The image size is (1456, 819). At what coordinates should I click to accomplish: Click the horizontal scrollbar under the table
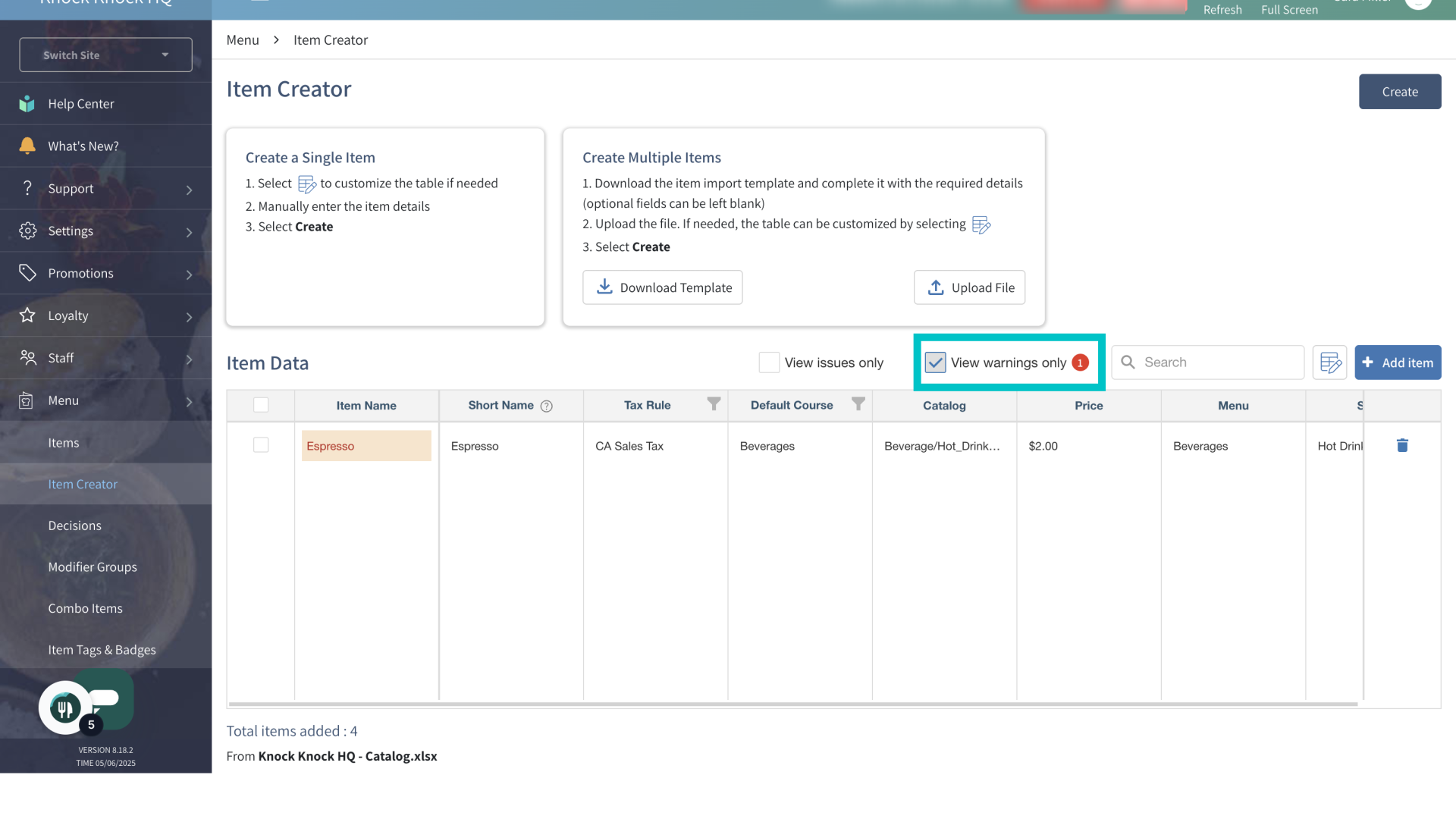[792, 704]
